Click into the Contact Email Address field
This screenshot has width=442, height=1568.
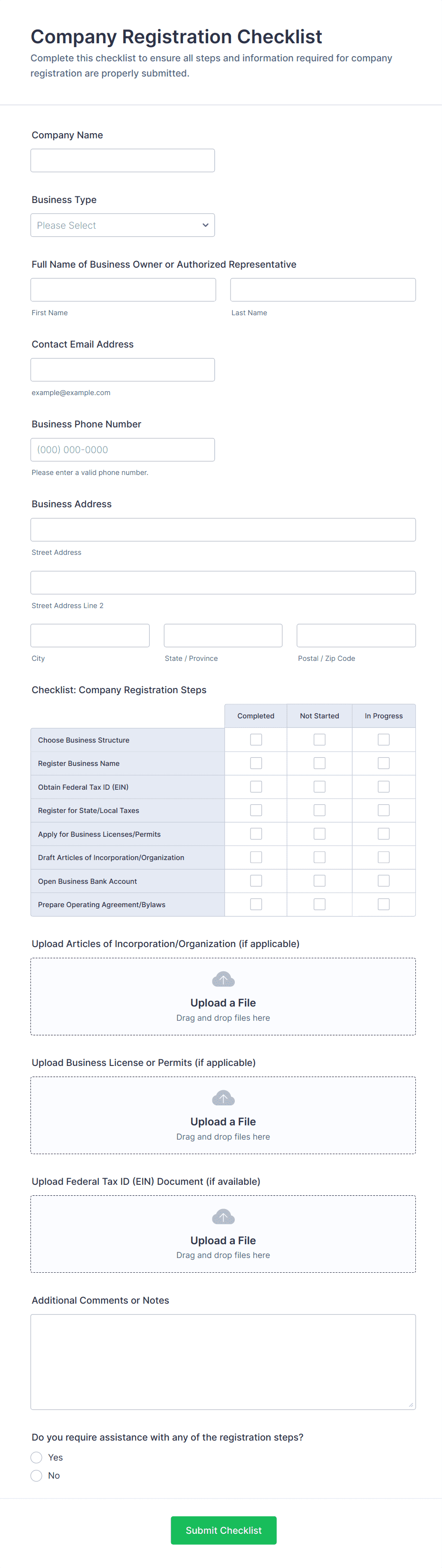pyautogui.click(x=122, y=370)
